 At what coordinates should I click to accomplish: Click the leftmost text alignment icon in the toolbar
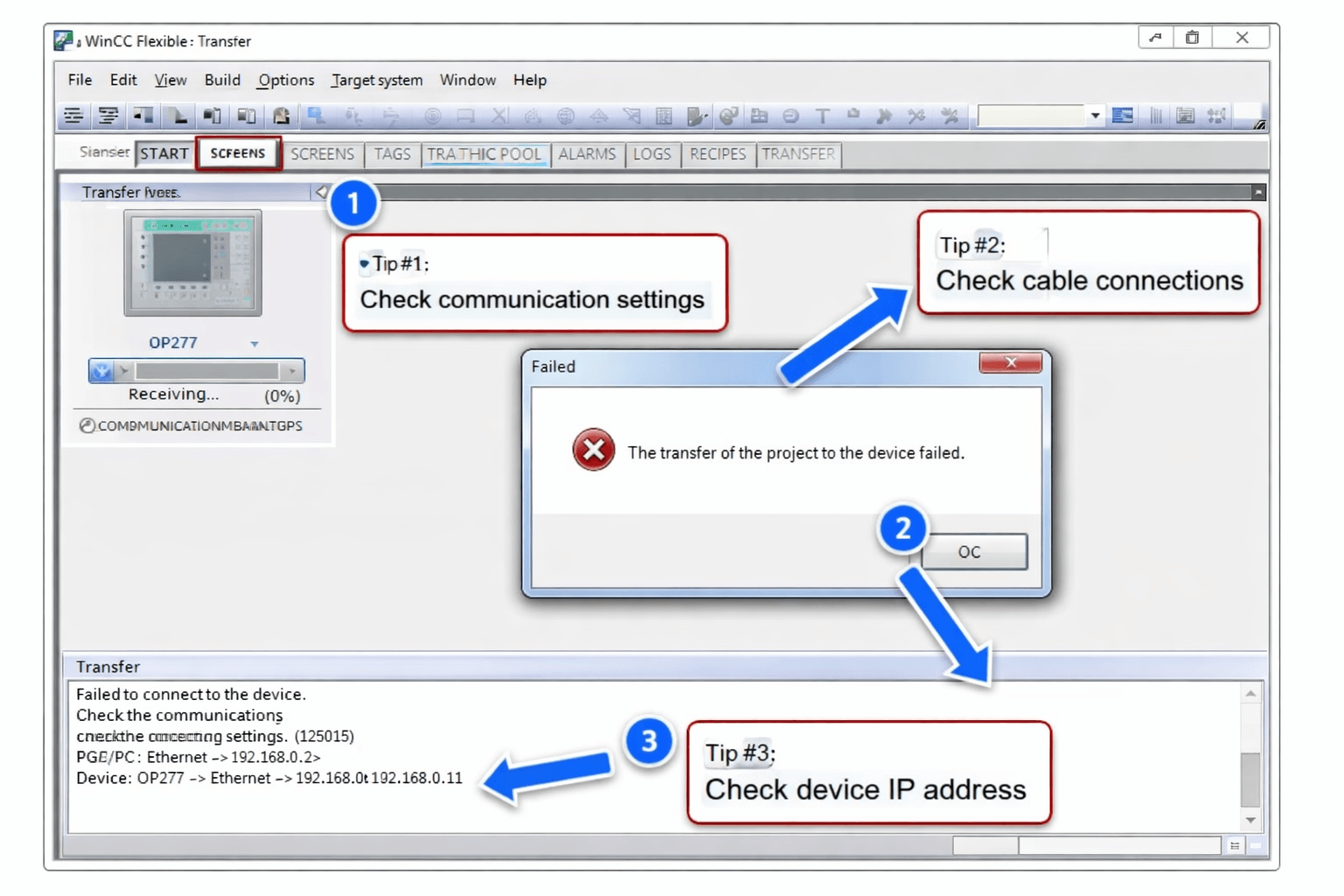[73, 115]
